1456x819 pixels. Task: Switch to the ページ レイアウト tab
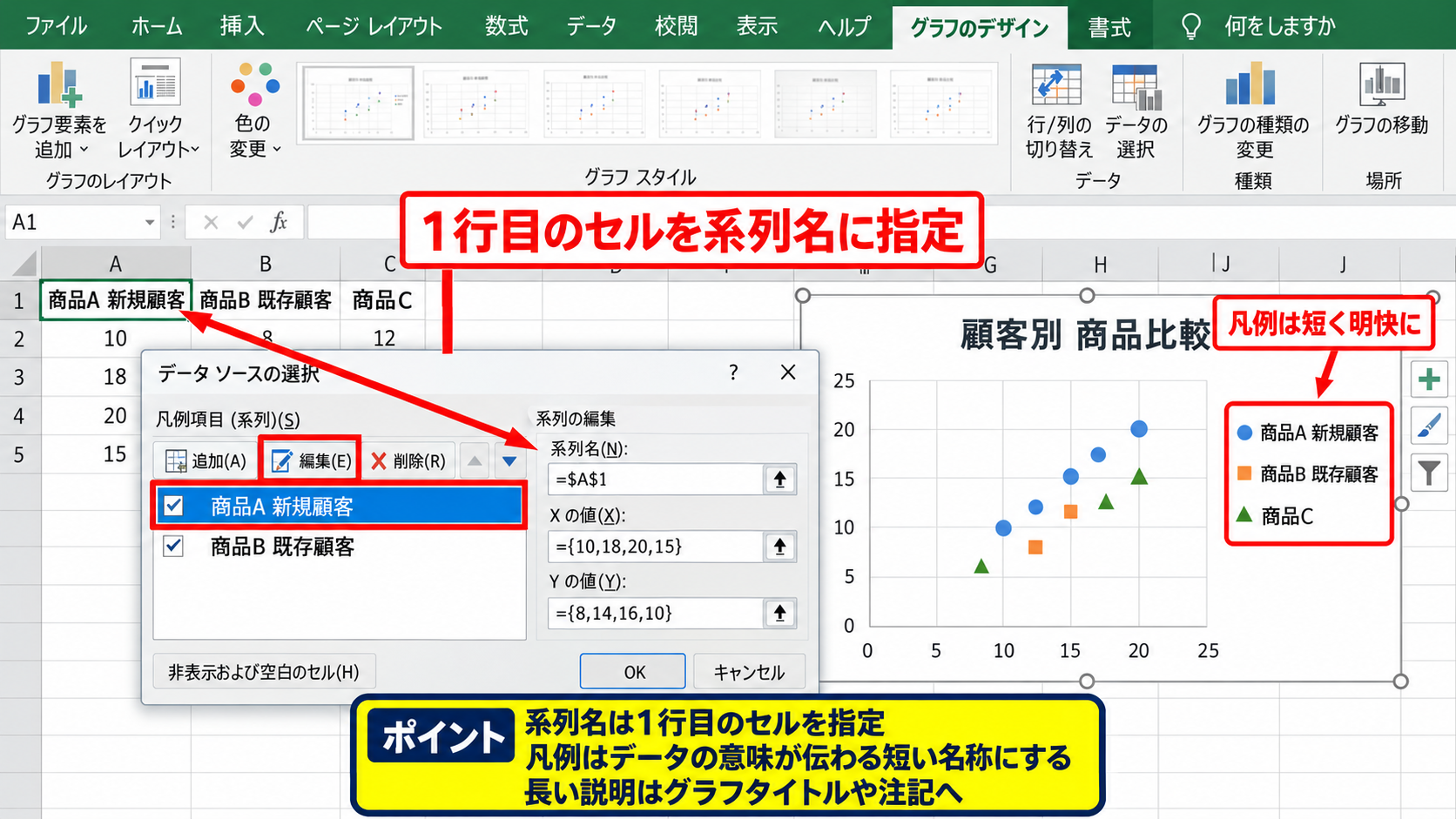coord(374,26)
